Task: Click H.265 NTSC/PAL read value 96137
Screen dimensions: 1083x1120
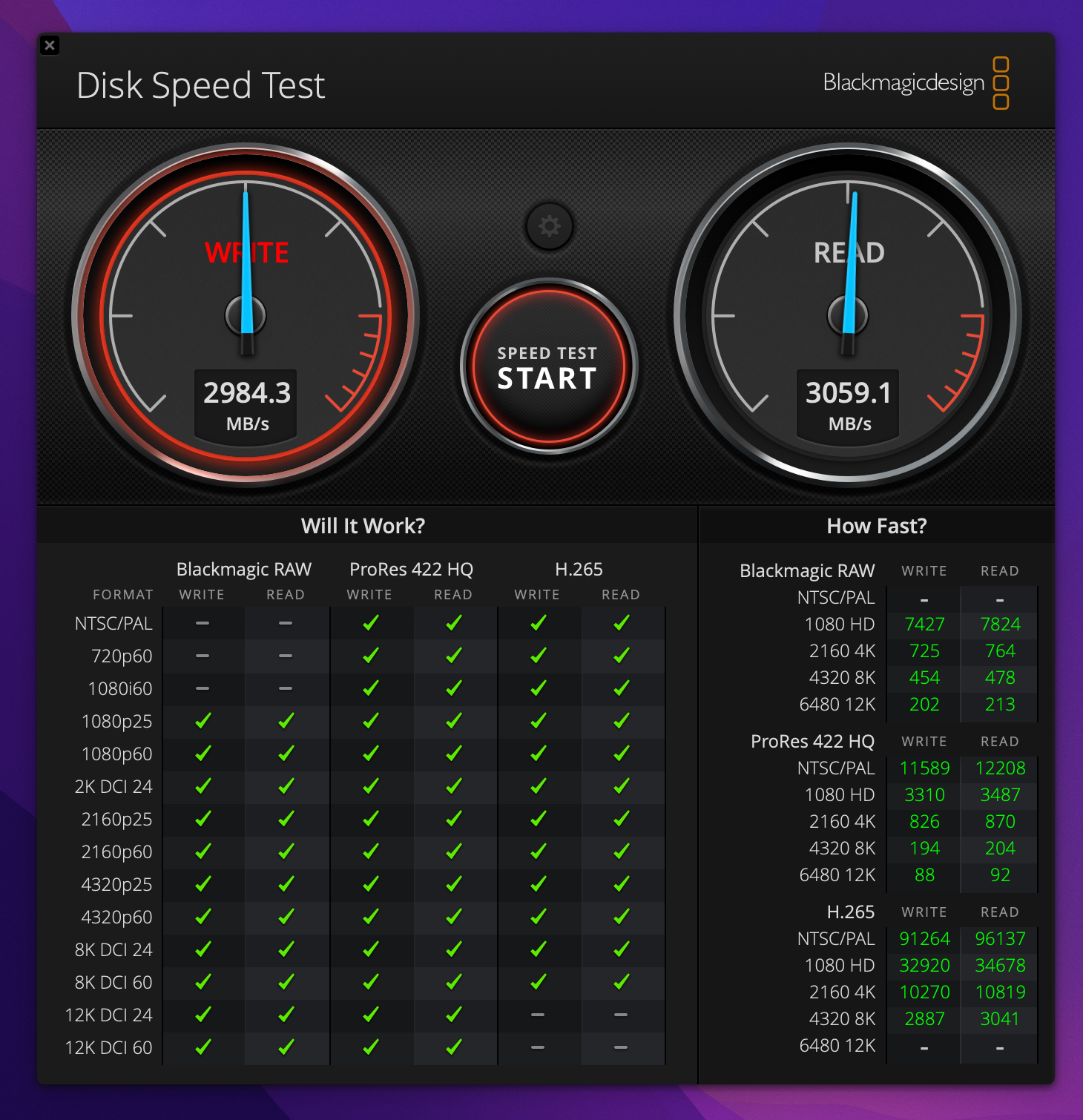Action: pyautogui.click(x=1000, y=939)
